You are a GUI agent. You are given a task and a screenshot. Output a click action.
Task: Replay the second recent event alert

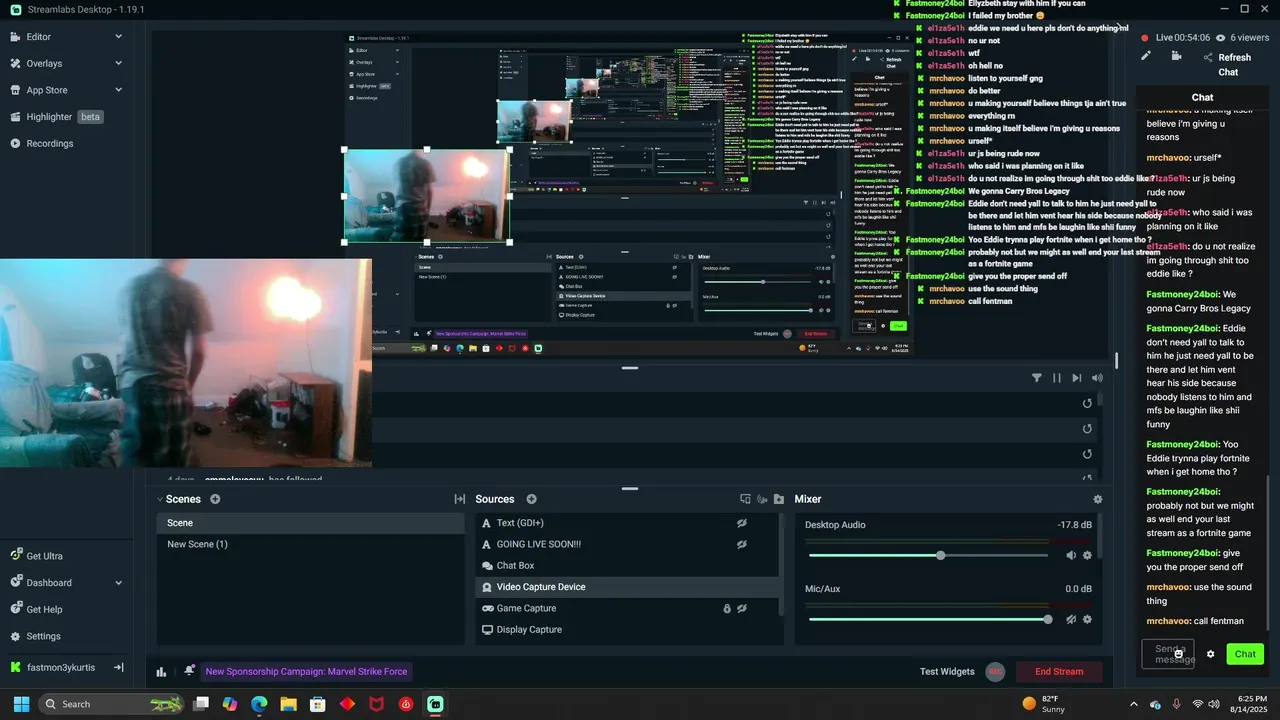pyautogui.click(x=1087, y=429)
